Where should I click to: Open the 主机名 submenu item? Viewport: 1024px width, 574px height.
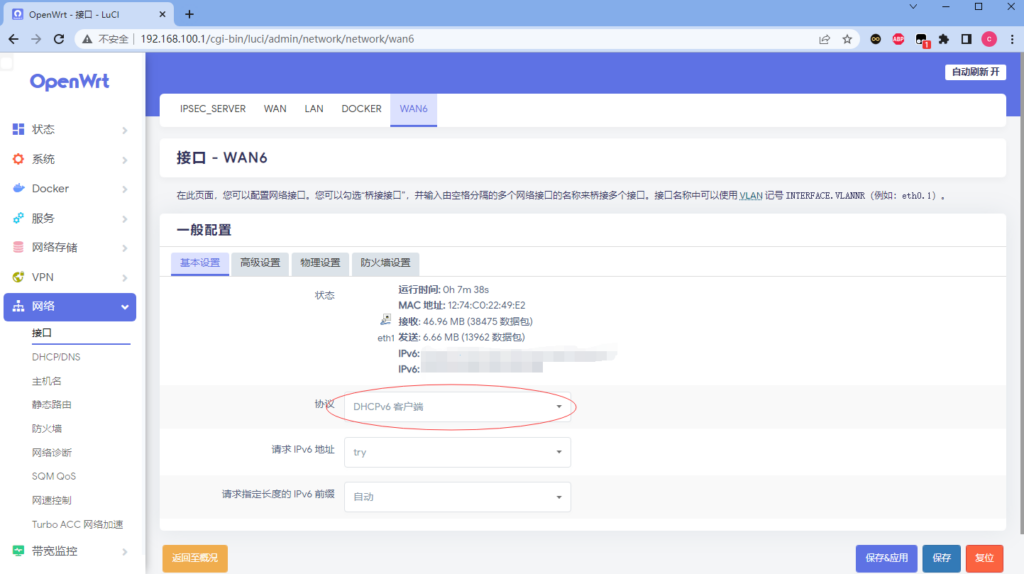coord(46,381)
